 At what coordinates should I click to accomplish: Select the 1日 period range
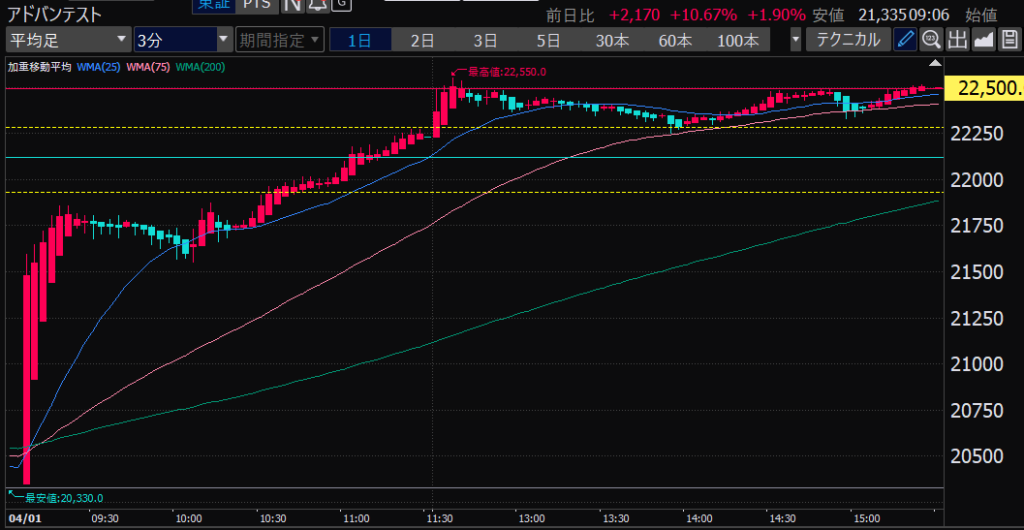click(359, 40)
